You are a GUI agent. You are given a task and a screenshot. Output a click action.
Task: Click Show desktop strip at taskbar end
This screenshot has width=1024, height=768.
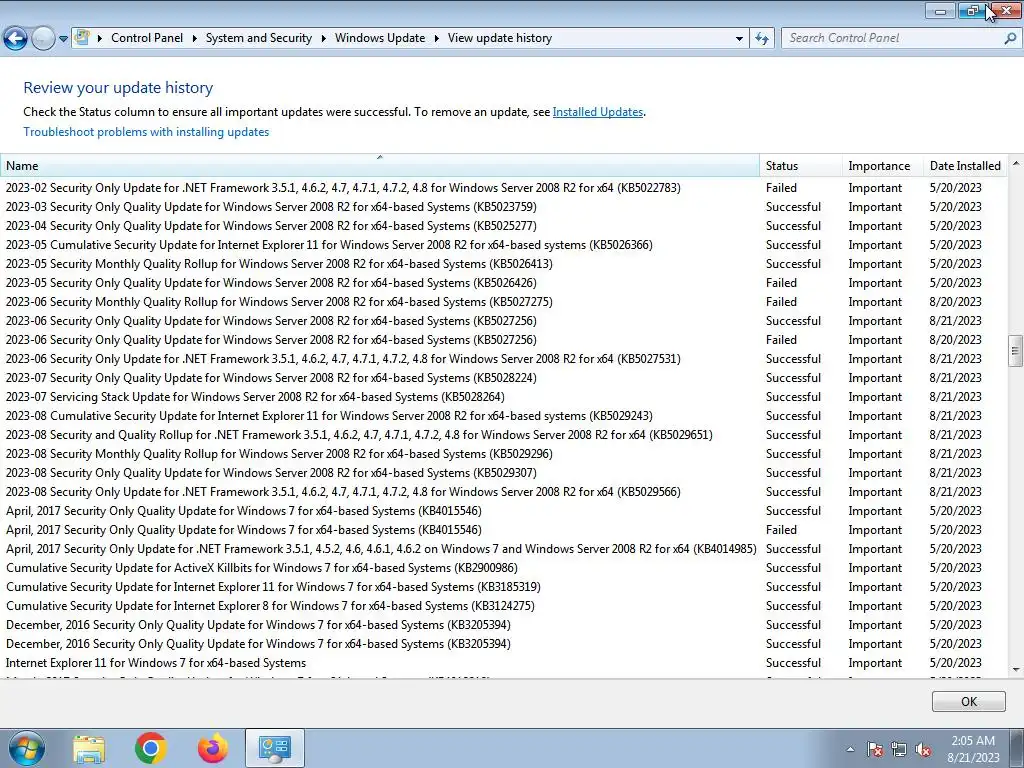click(1017, 748)
